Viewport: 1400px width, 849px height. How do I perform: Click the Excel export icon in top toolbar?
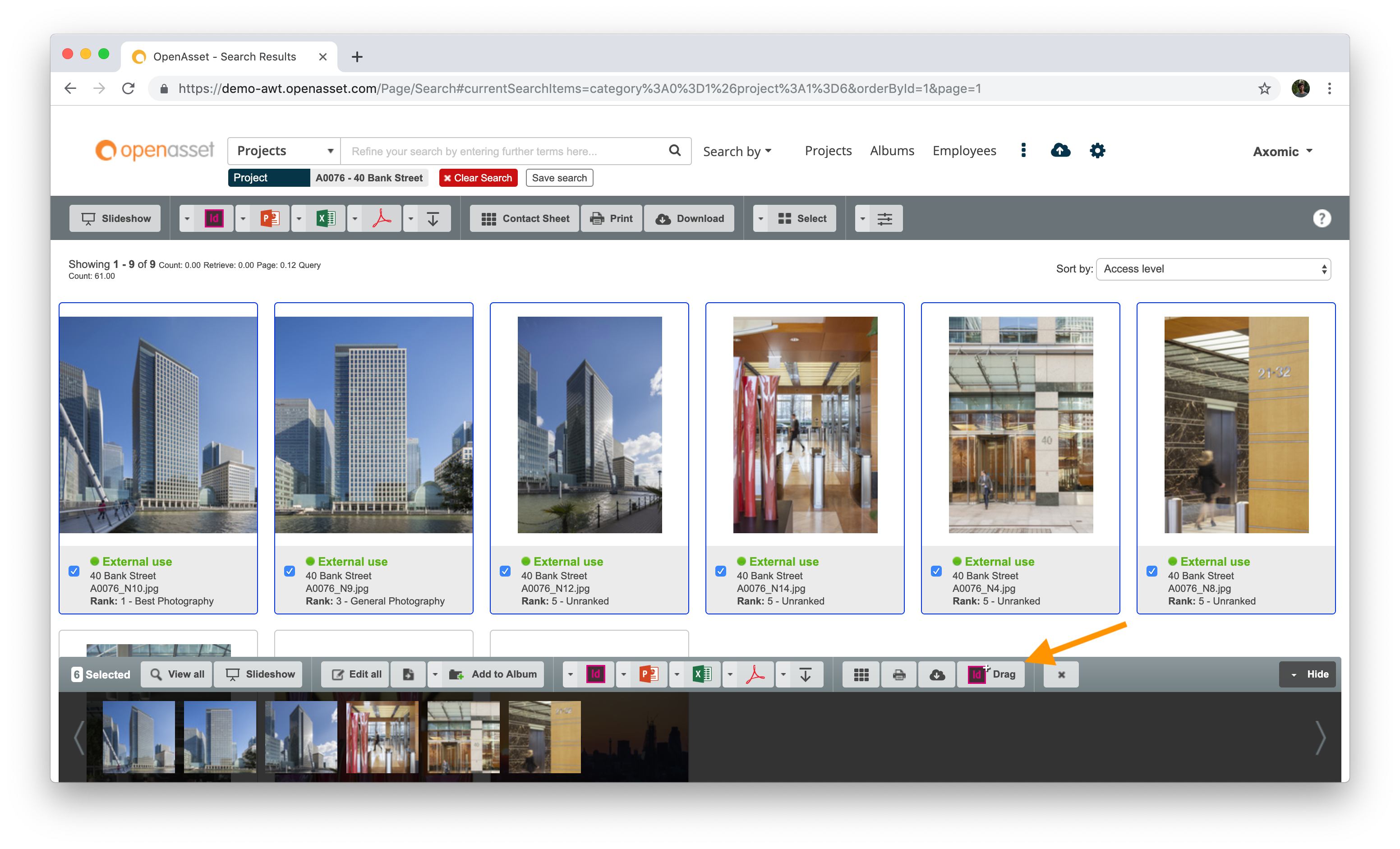[326, 218]
